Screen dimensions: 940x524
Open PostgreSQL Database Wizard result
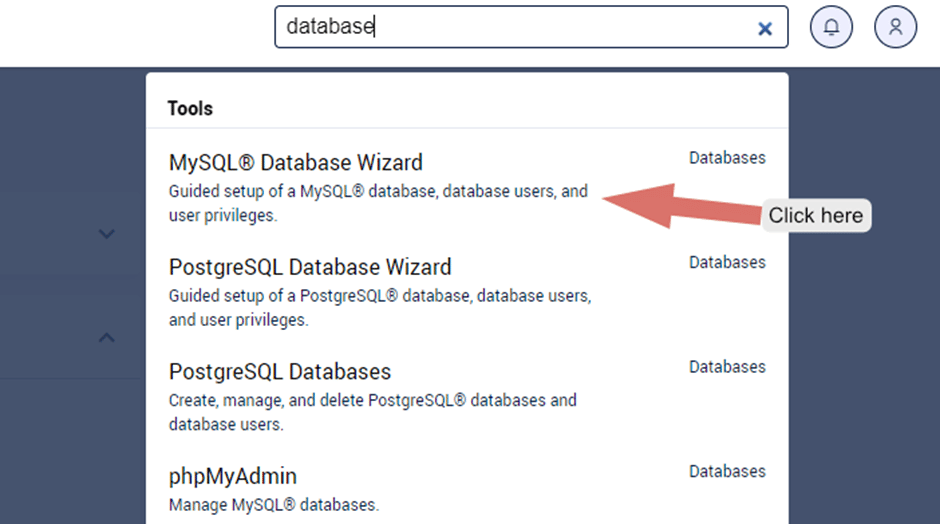point(310,267)
